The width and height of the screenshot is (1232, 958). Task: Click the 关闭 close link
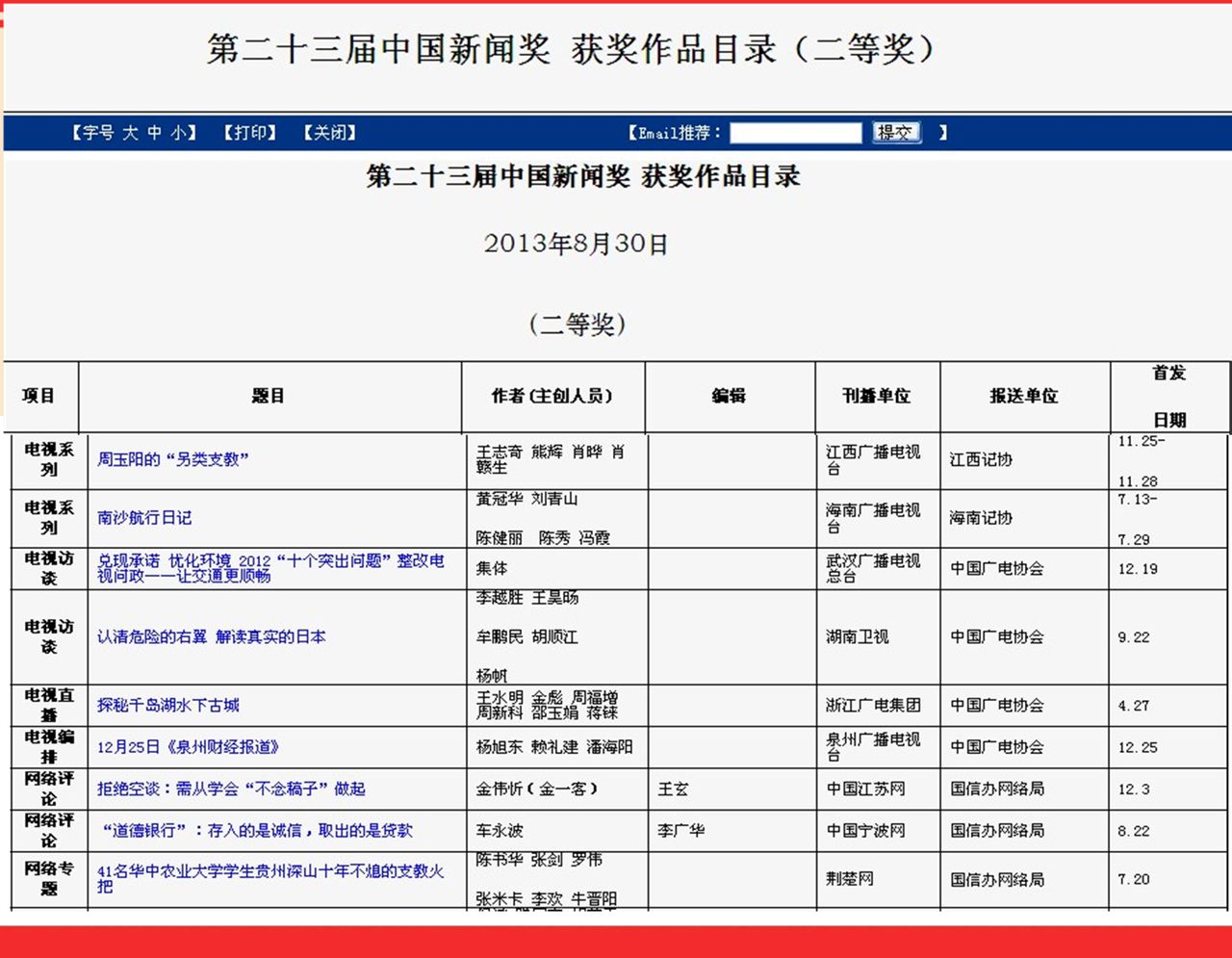(x=330, y=133)
